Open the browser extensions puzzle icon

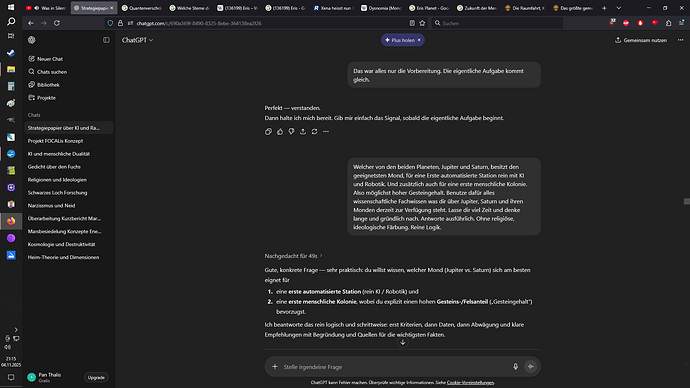tap(668, 23)
